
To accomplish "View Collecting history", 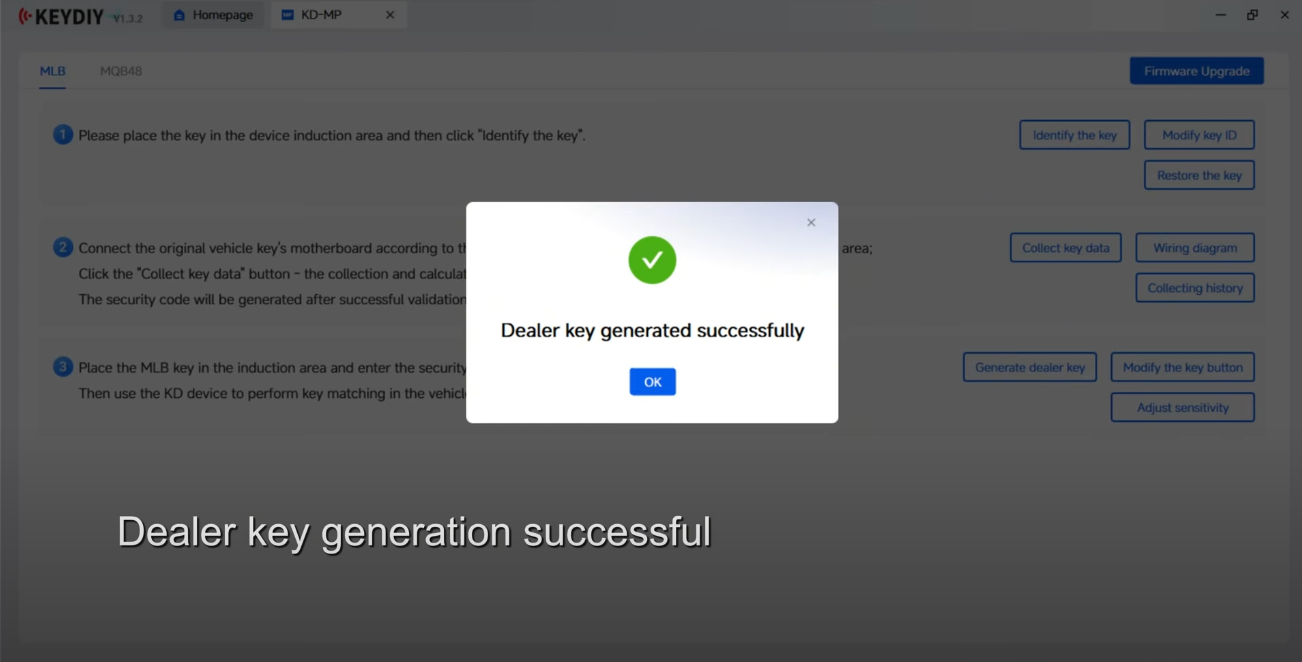I will point(1195,288).
